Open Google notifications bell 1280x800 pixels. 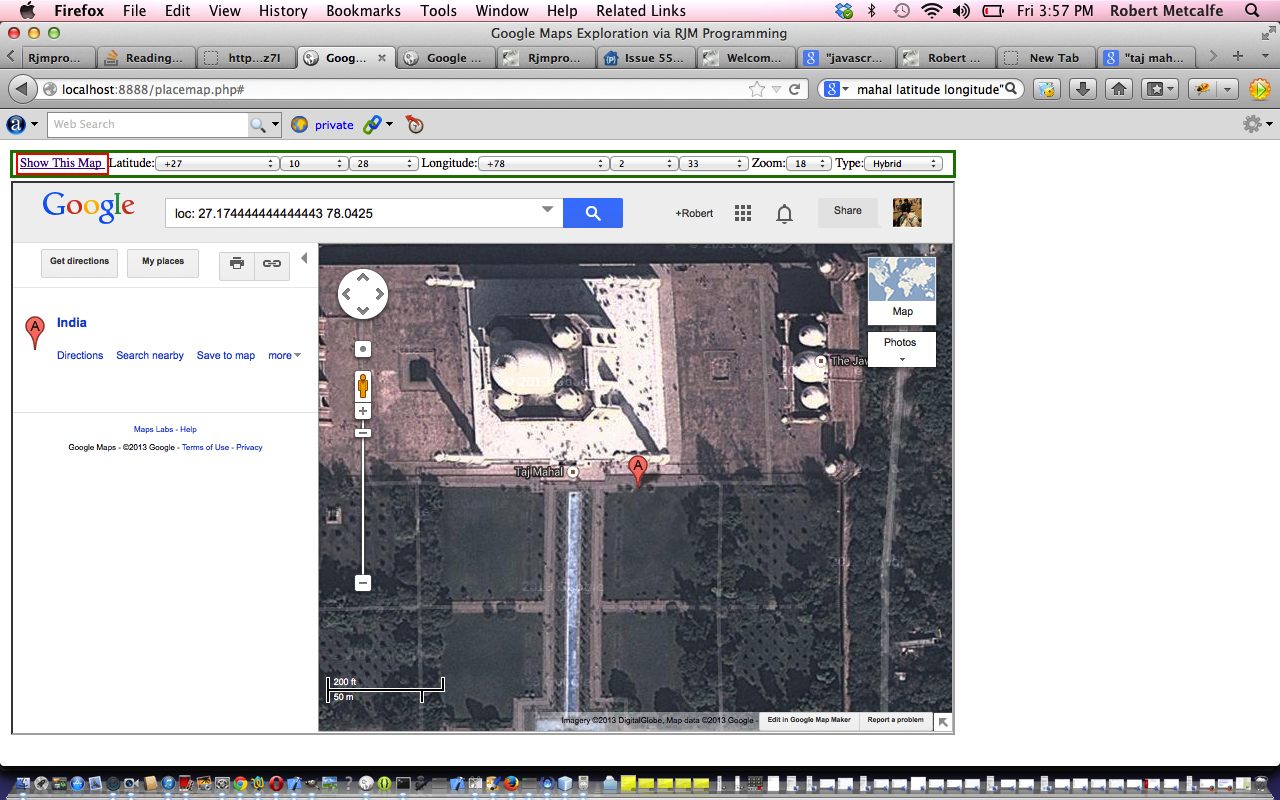[785, 213]
